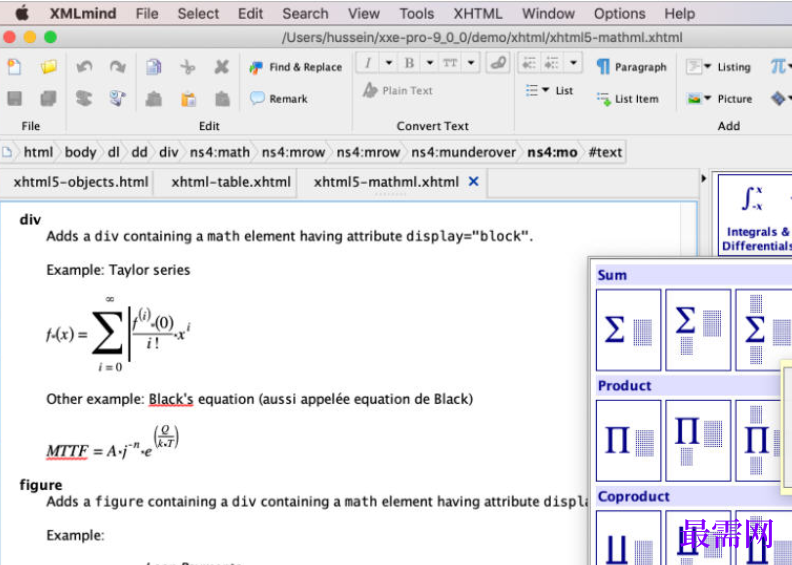Open the dropdown arrow beside TT
Screen dimensions: 792x565
click(x=471, y=63)
